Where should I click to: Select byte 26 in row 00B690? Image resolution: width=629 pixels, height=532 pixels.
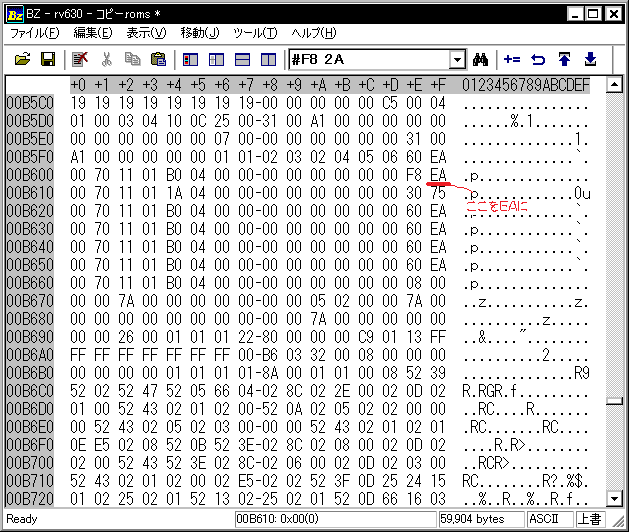point(126,337)
